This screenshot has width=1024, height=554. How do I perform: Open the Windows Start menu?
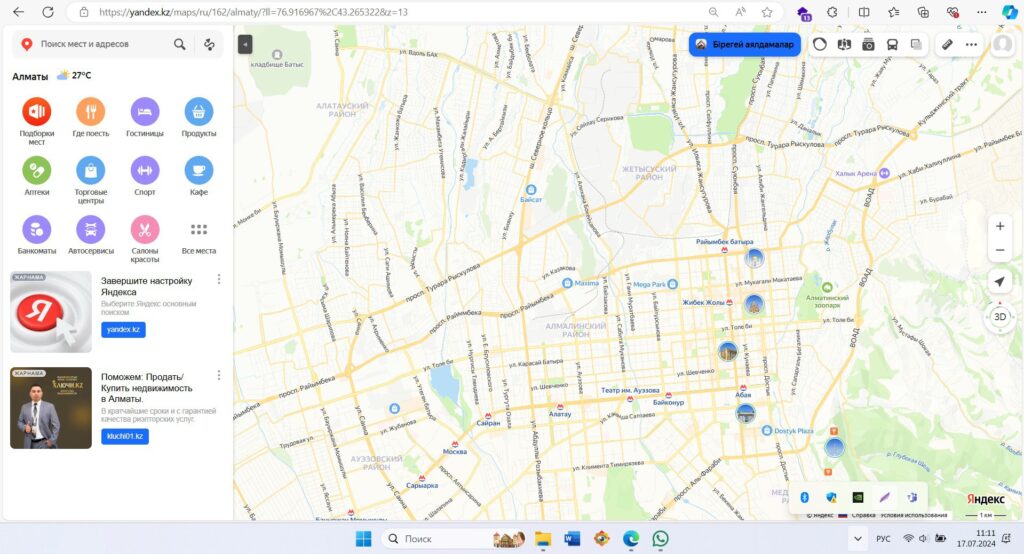click(363, 538)
